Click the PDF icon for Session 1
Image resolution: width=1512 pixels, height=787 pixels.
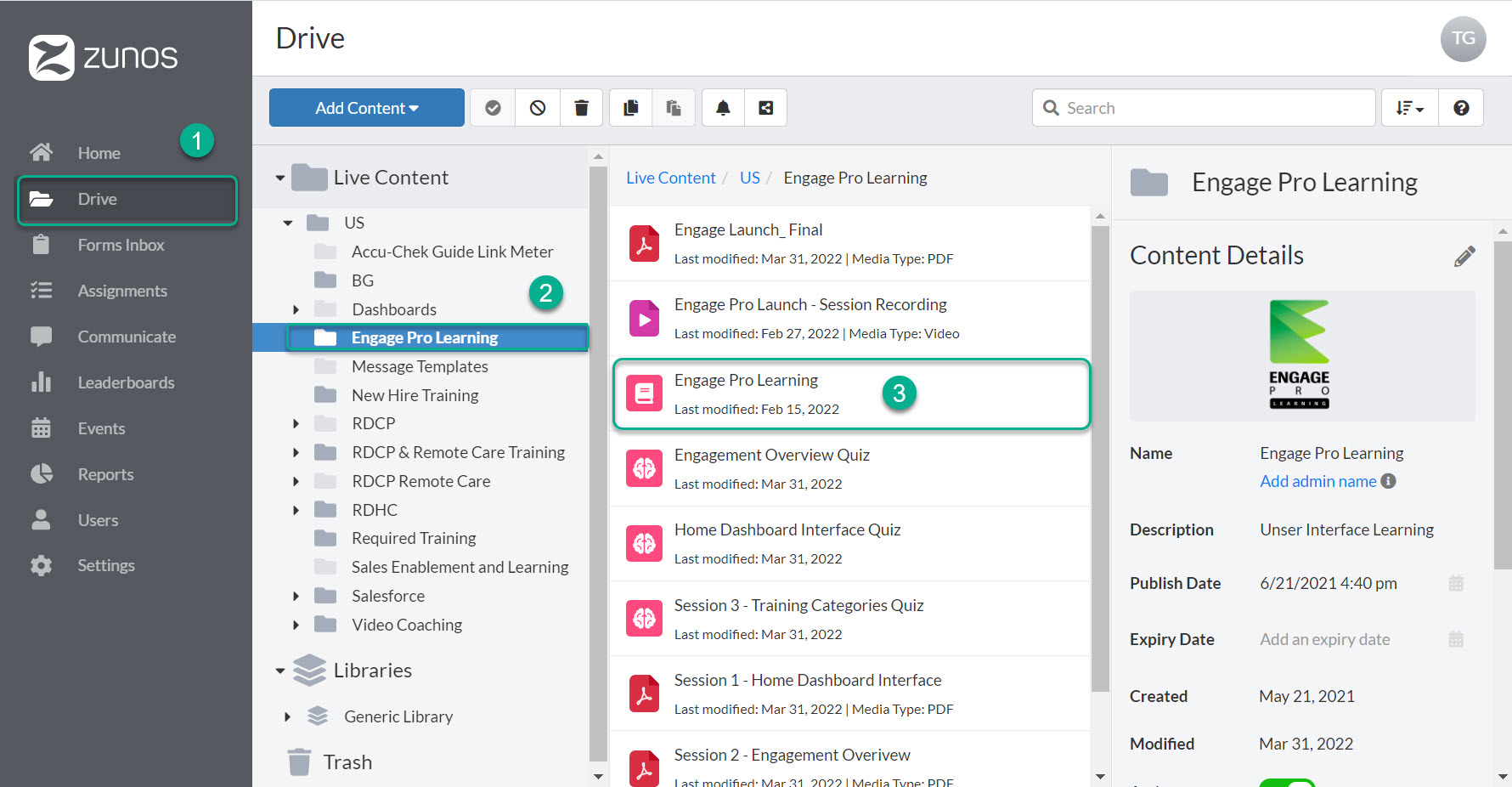[644, 694]
